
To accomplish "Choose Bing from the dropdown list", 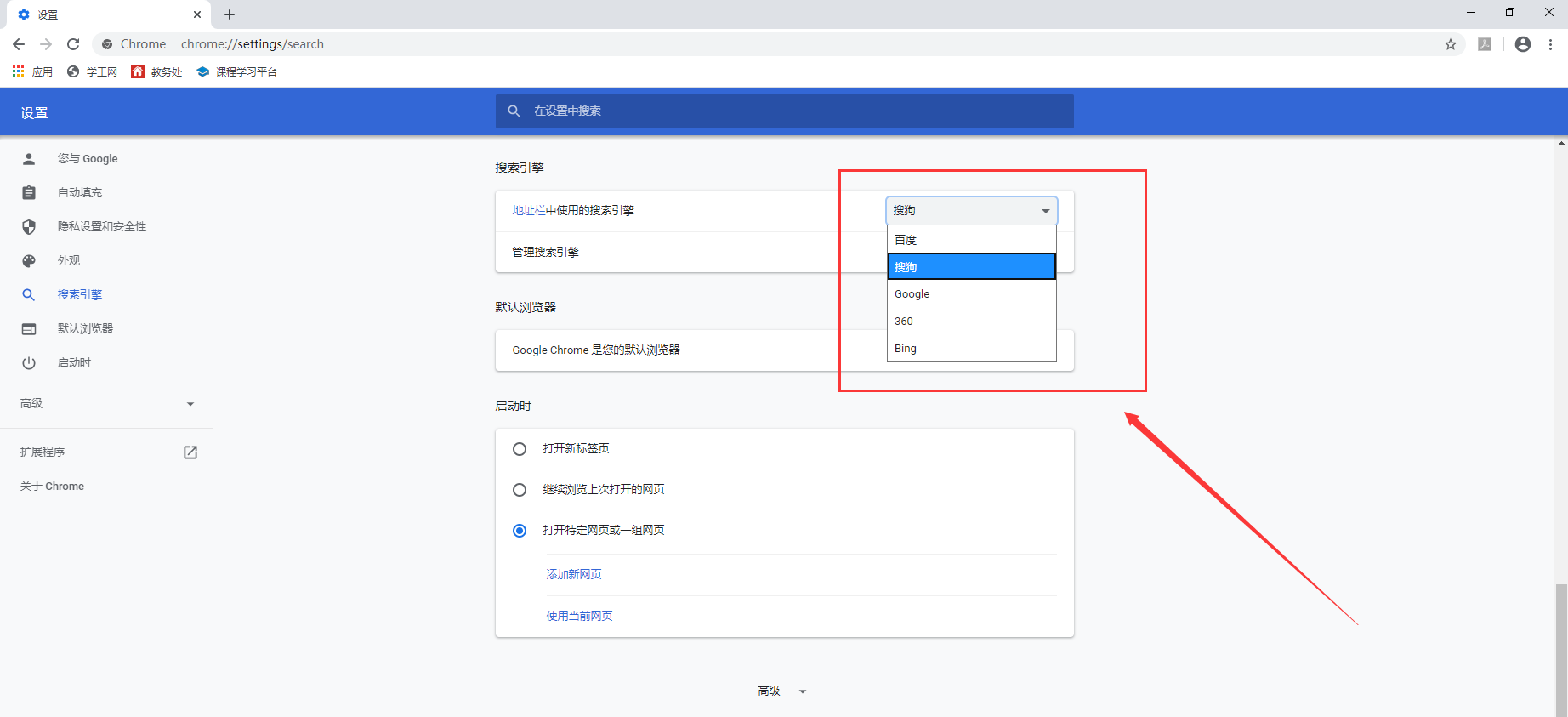I will (x=972, y=349).
